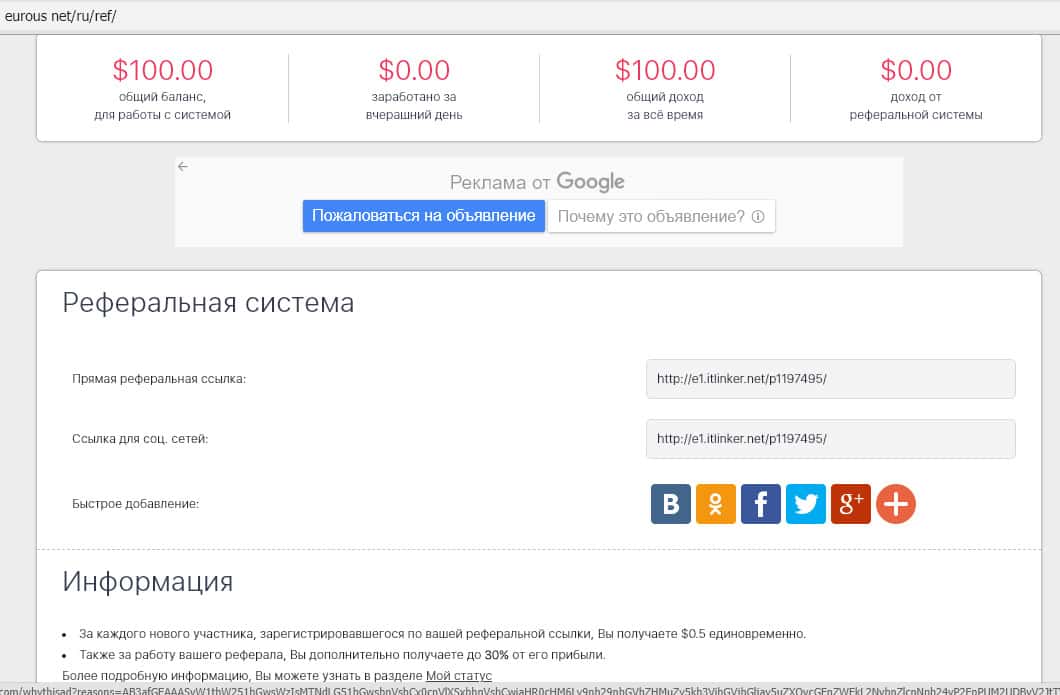The height and width of the screenshot is (695, 1060).
Task: Share via the VKontakte icon
Action: point(671,504)
